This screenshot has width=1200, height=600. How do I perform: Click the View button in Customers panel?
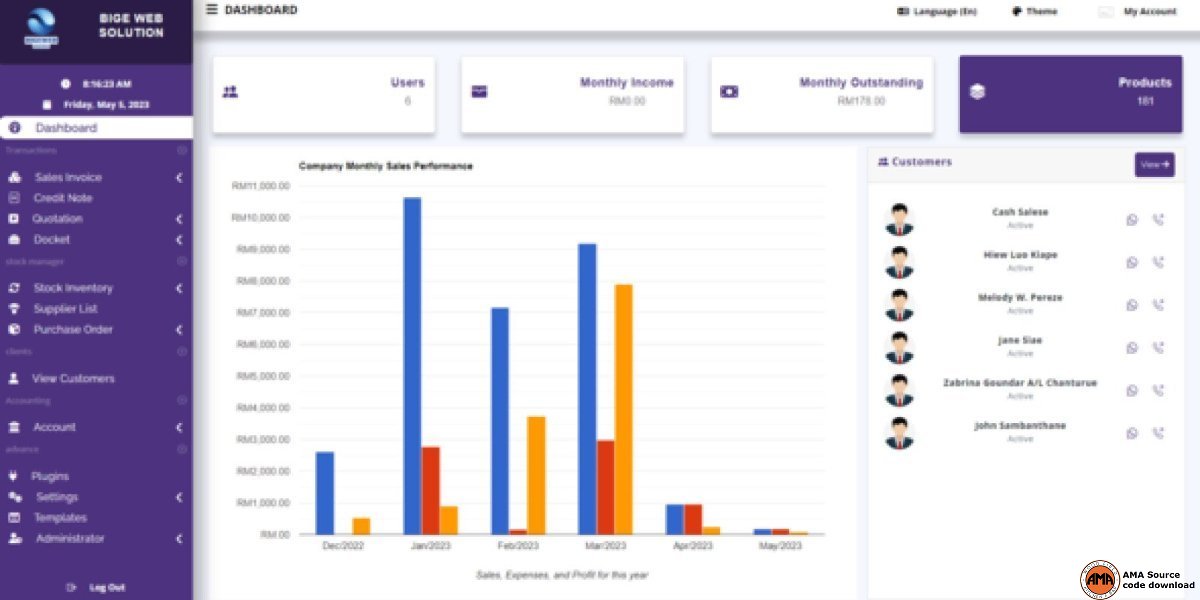[x=1154, y=164]
